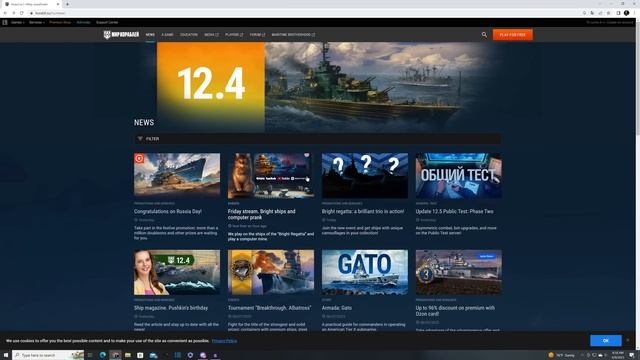
Task: Open the Chrome profile avatar
Action: tap(626, 13)
